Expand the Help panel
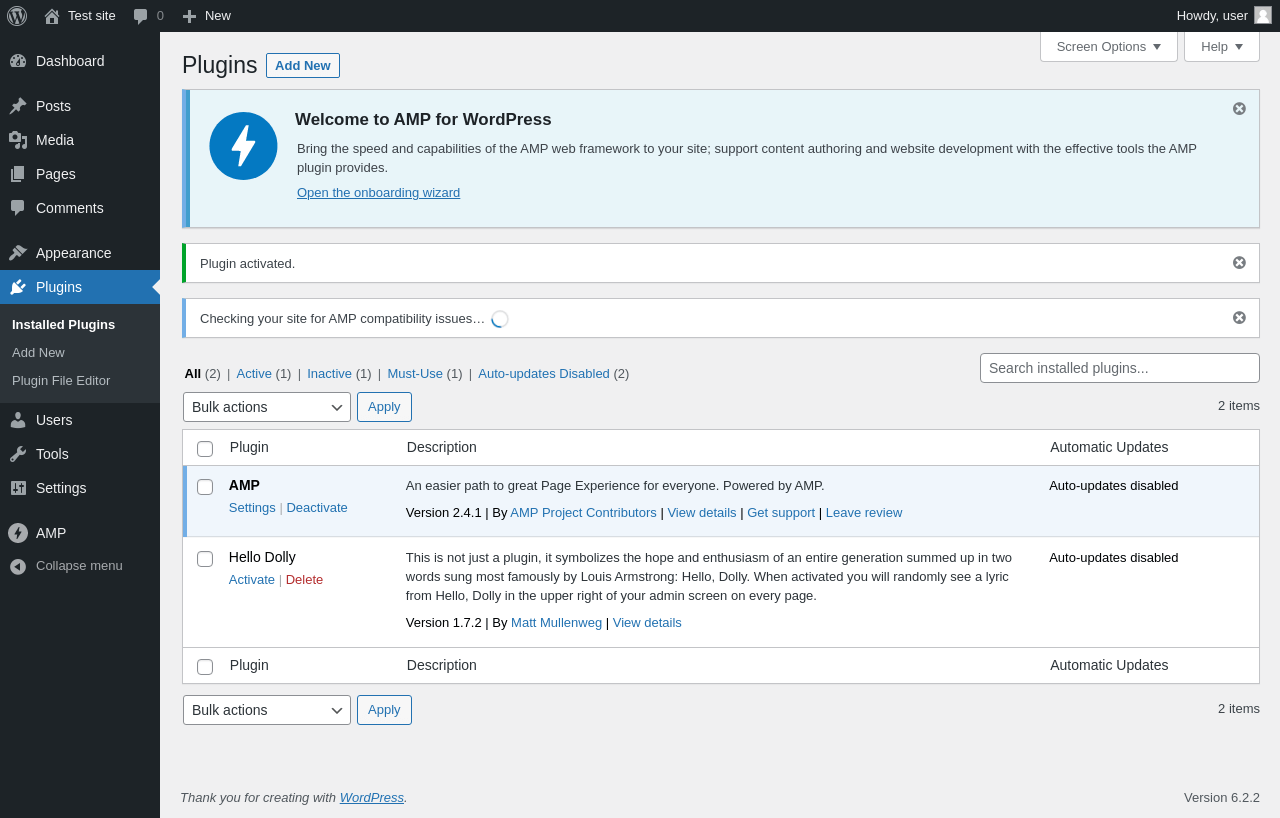The image size is (1280, 818). click(x=1221, y=46)
